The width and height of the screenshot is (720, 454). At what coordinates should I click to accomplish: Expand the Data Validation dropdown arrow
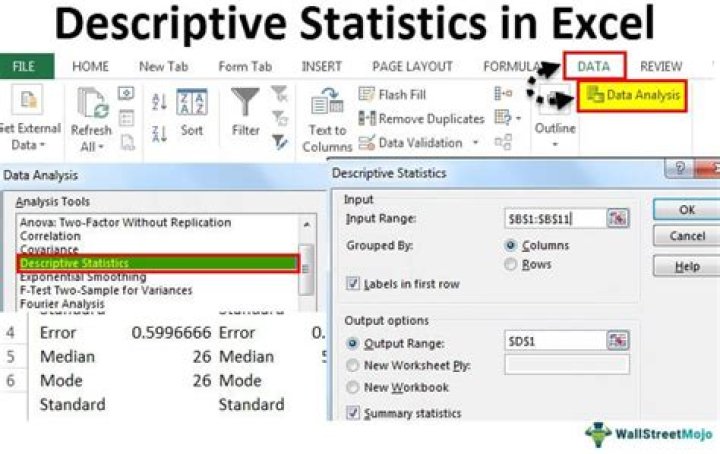pos(476,142)
